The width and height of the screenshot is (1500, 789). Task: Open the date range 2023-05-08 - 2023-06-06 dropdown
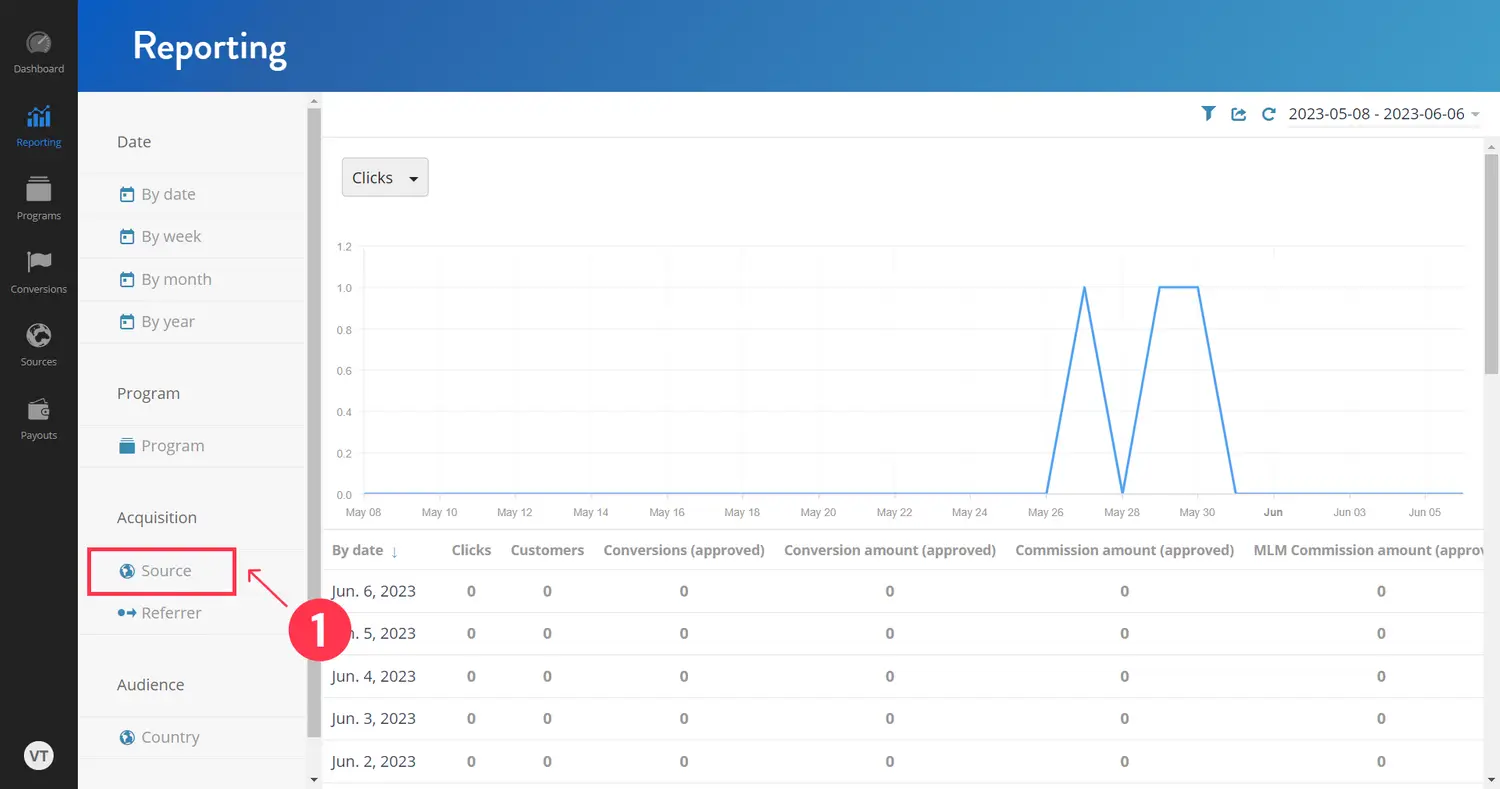click(x=1383, y=114)
